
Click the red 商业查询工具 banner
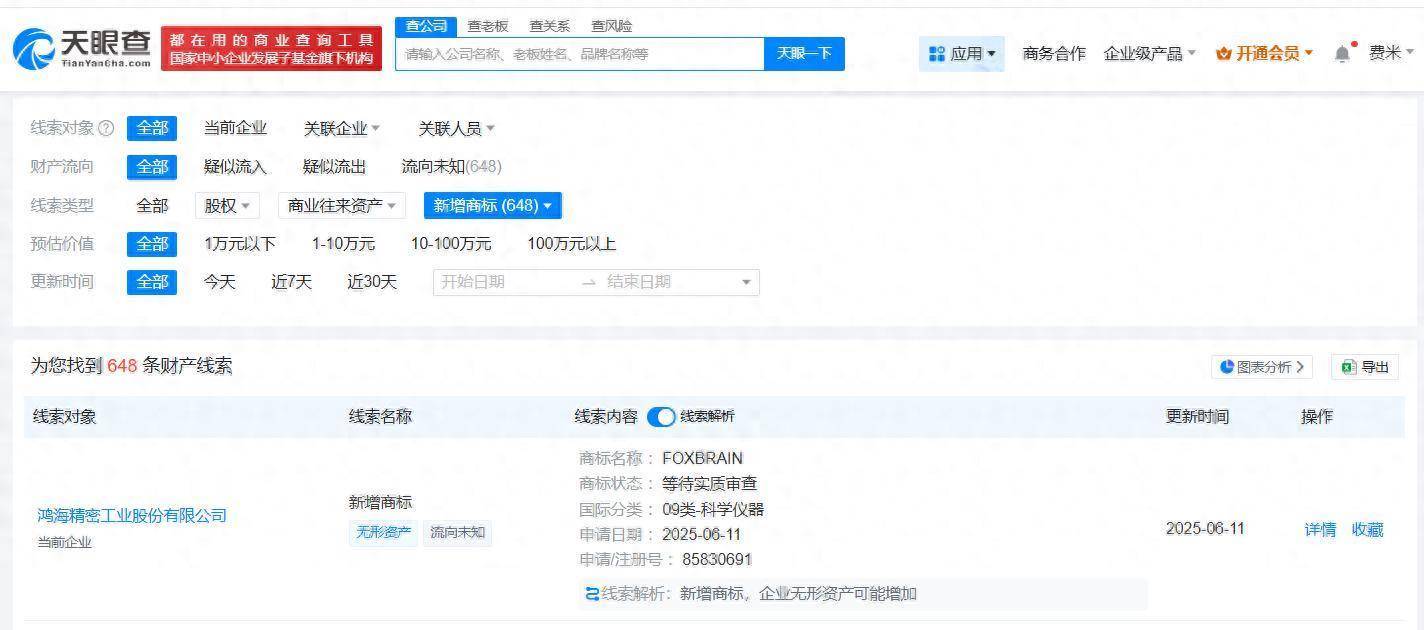pyautogui.click(x=271, y=49)
